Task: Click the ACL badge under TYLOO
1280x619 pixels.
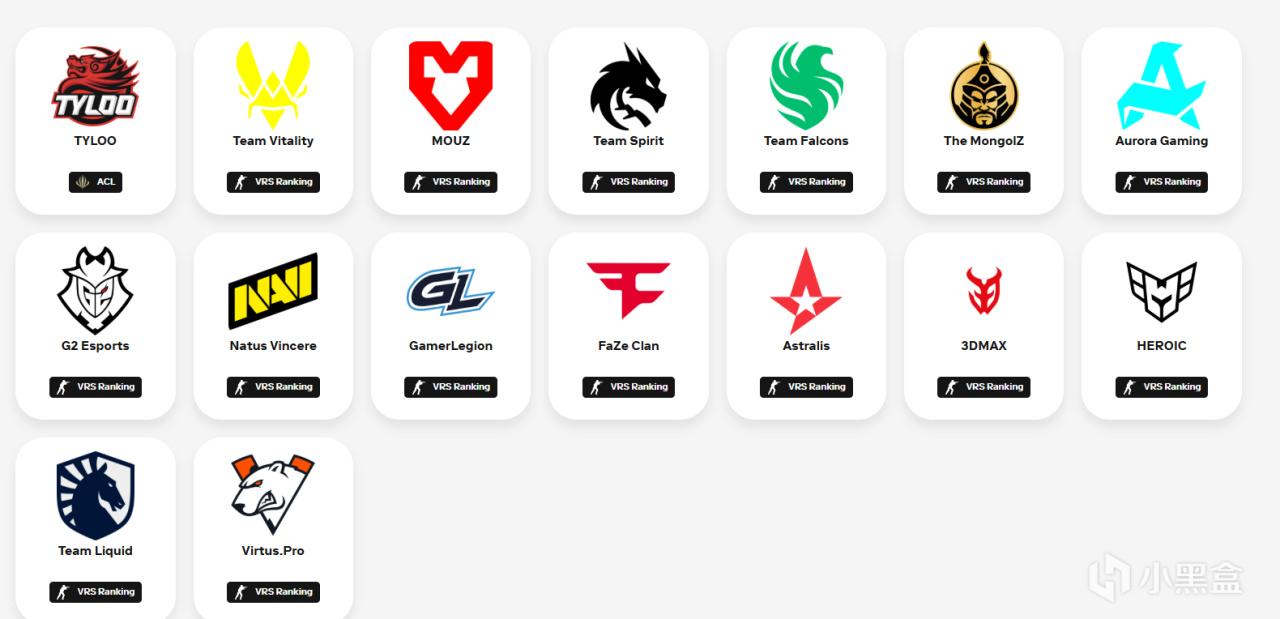Action: (x=95, y=182)
